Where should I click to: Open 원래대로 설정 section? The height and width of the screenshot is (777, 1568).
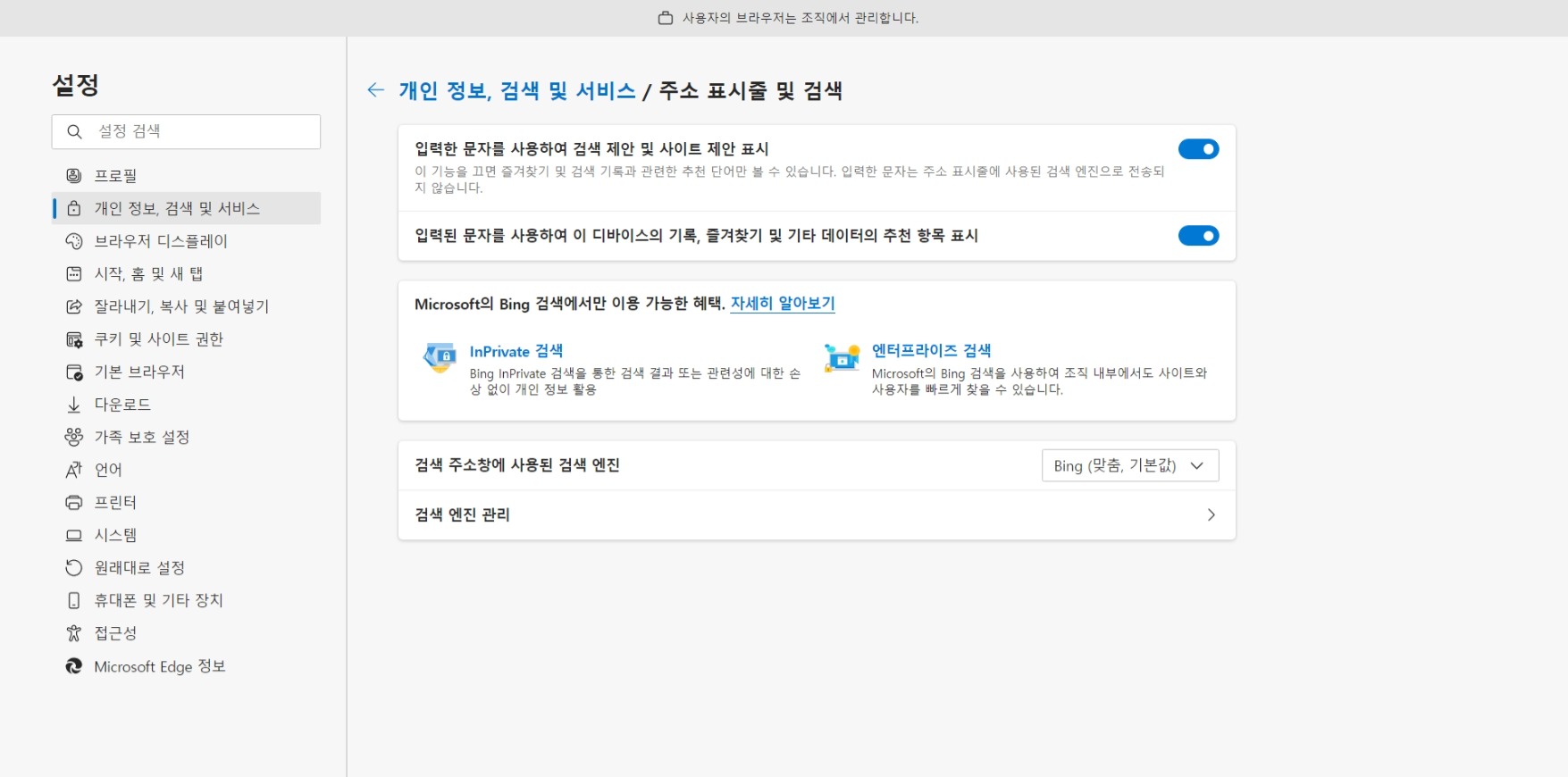click(x=186, y=568)
